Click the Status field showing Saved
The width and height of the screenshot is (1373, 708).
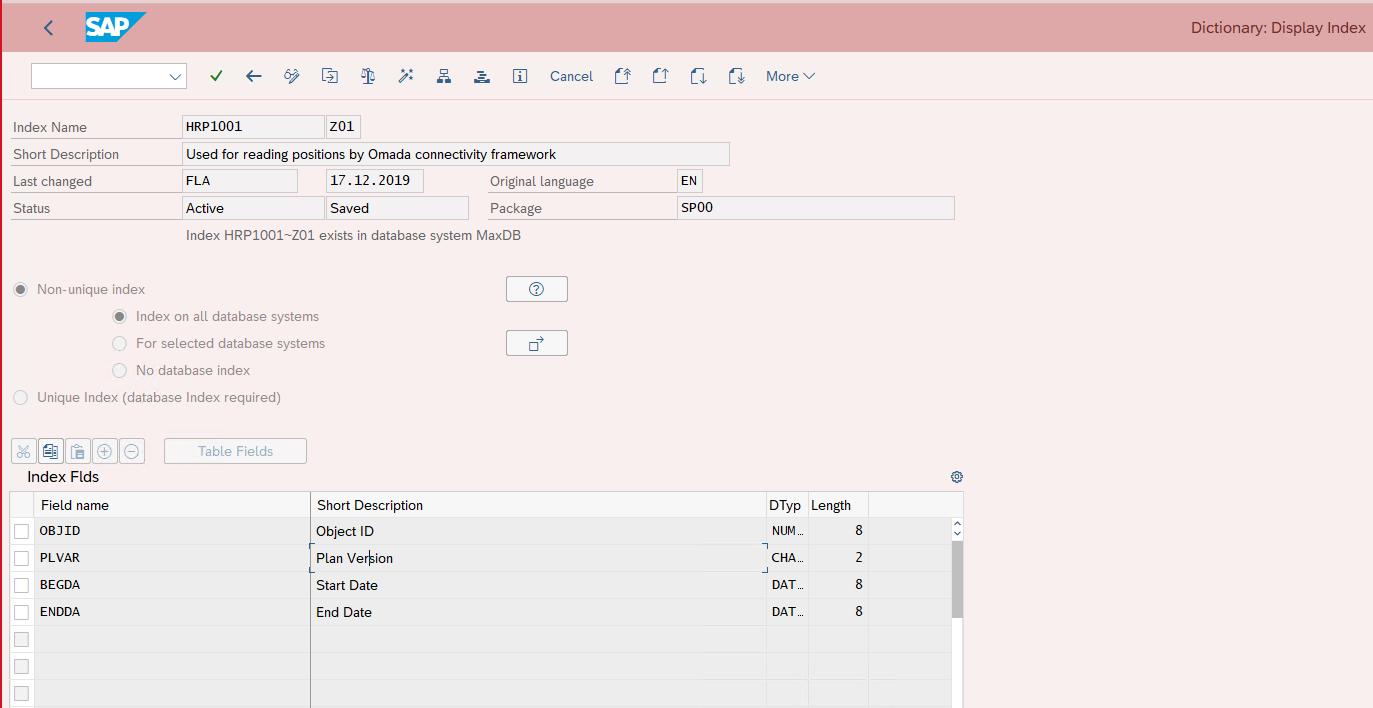398,208
